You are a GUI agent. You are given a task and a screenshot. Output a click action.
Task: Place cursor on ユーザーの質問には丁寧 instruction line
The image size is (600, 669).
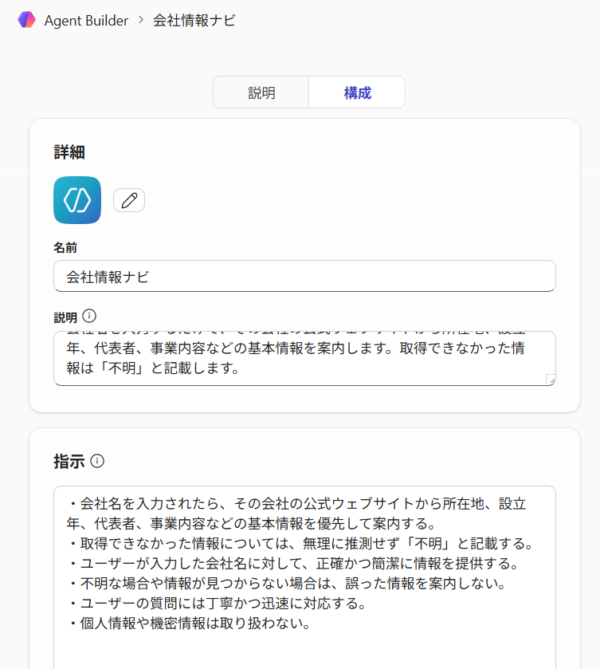point(220,604)
